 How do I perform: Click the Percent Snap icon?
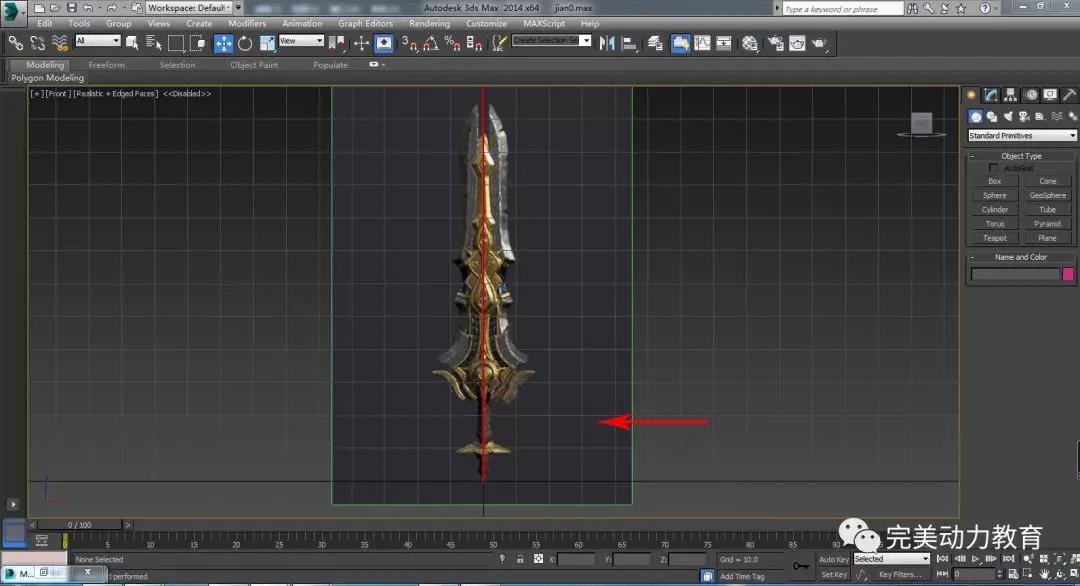click(x=452, y=43)
